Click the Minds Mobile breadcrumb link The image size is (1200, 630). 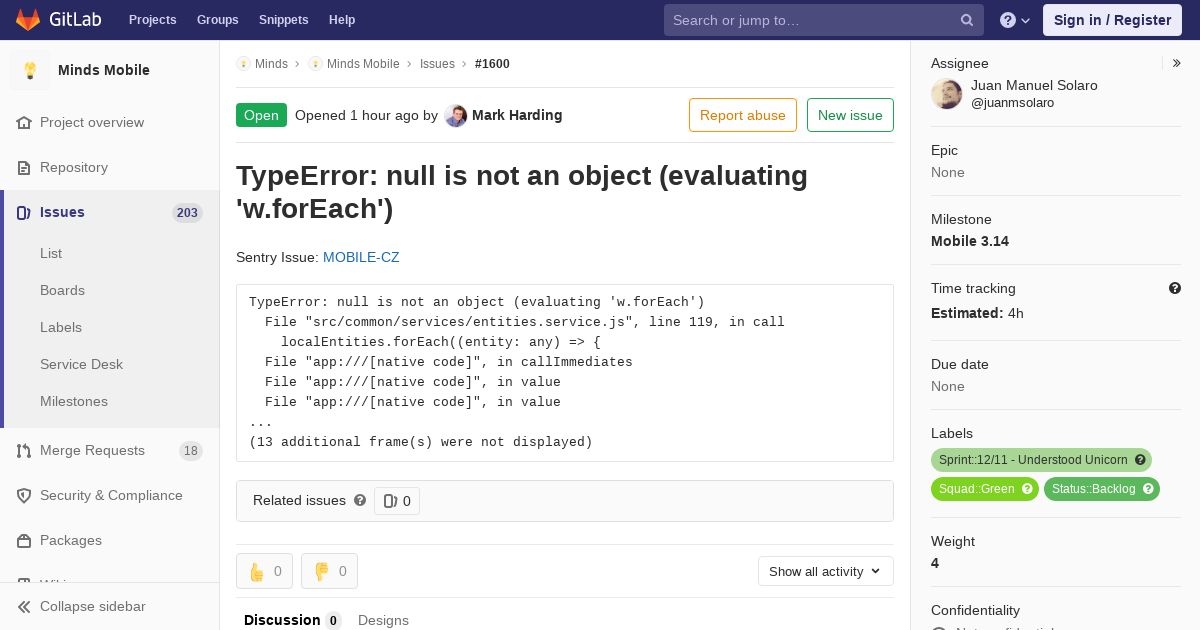[x=363, y=63]
